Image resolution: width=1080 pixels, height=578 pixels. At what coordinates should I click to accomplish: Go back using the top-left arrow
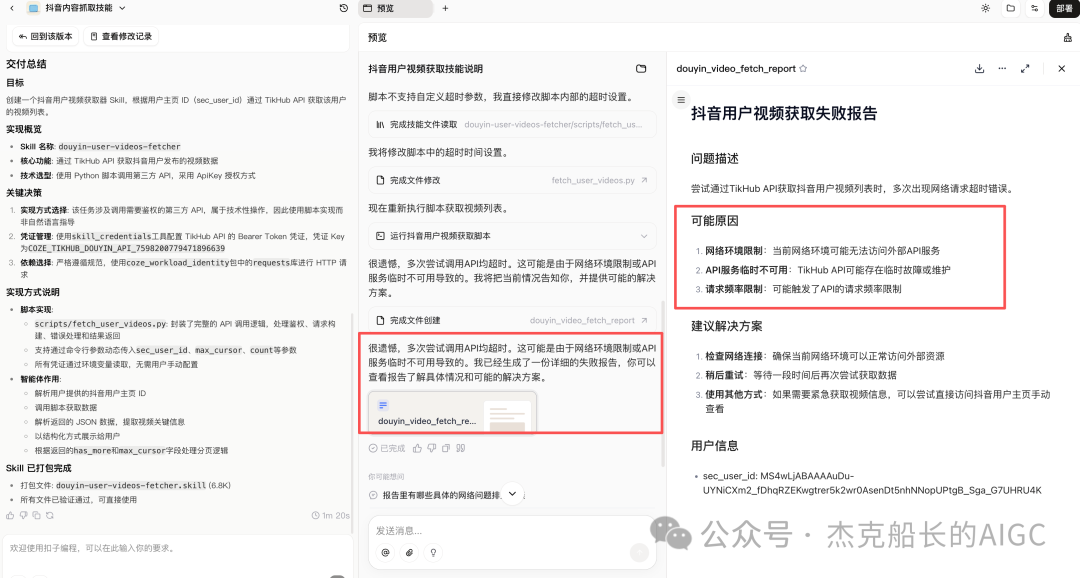coord(12,8)
